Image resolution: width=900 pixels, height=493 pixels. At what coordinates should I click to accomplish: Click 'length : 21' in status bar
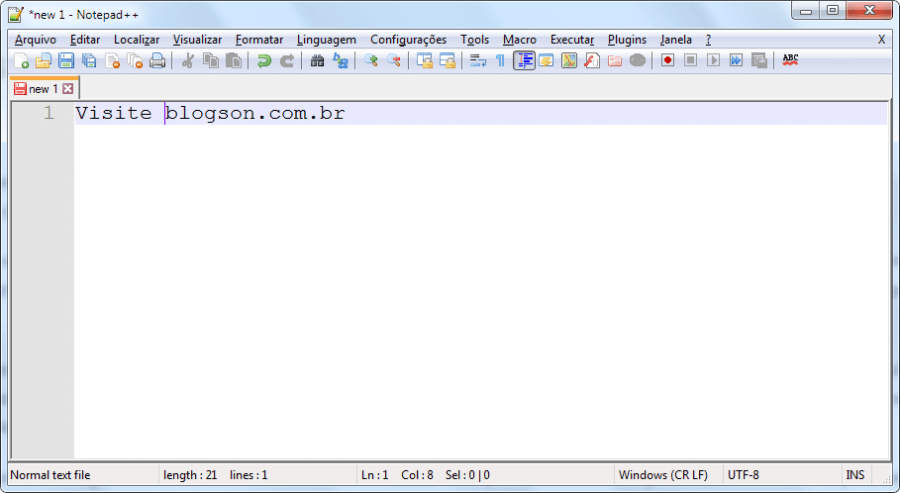tap(190, 475)
